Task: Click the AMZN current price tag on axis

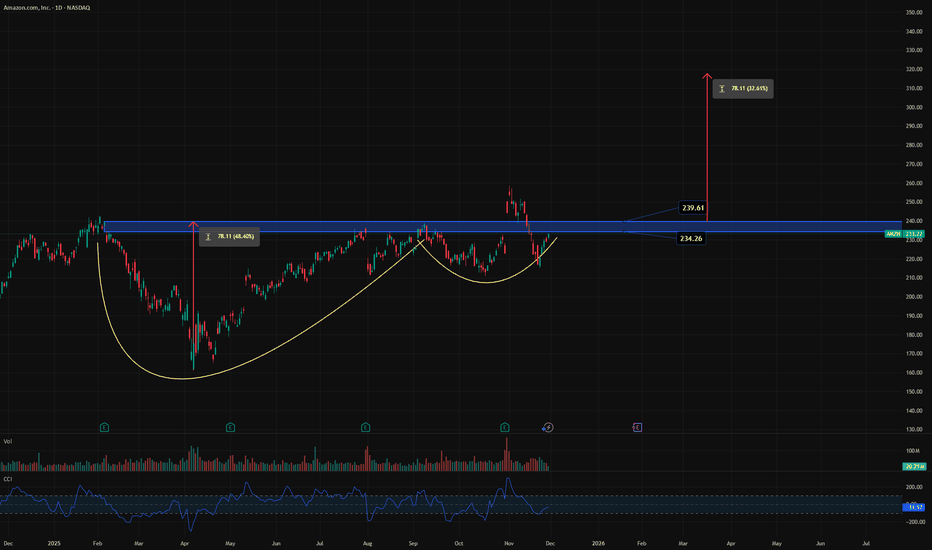Action: click(x=908, y=234)
